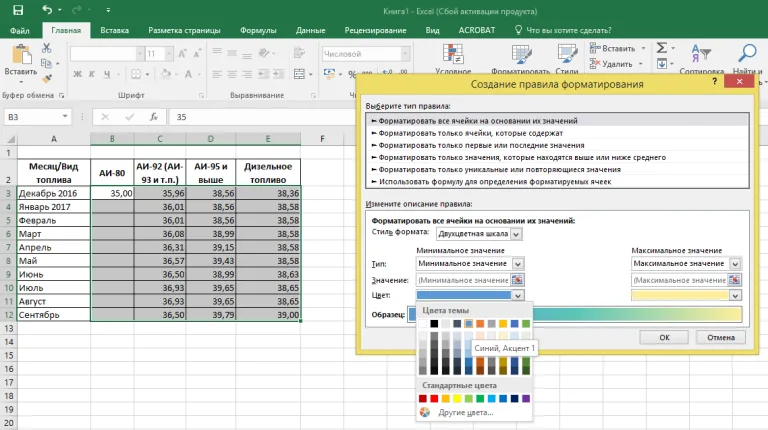
Task: Switch to the Разметка страницы tab
Action: coord(184,30)
